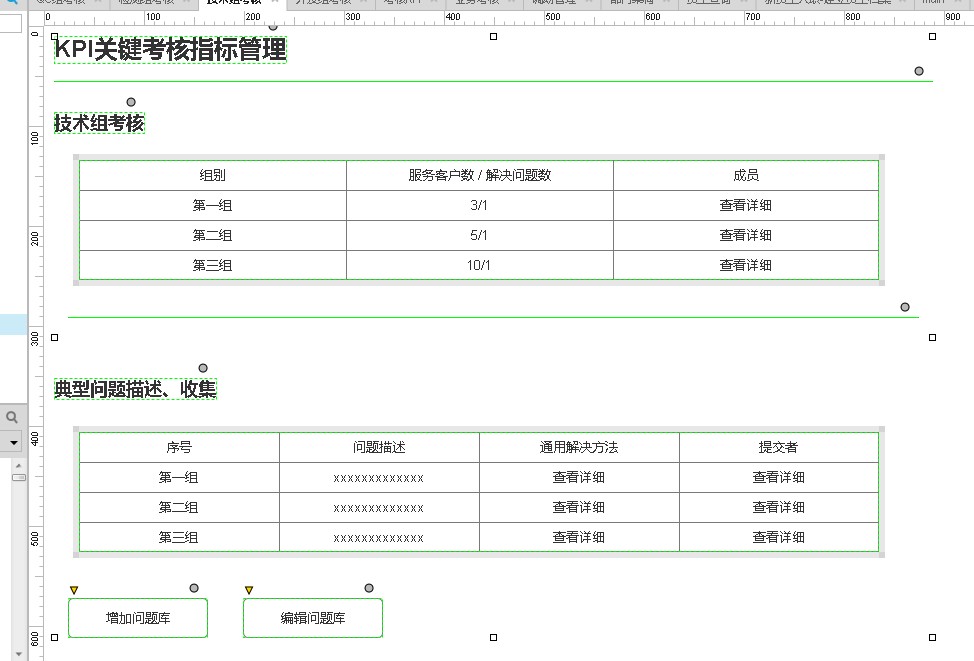This screenshot has height=661, width=974.
Task: Open the dropdown arrow below the search icon
Action: 13,441
